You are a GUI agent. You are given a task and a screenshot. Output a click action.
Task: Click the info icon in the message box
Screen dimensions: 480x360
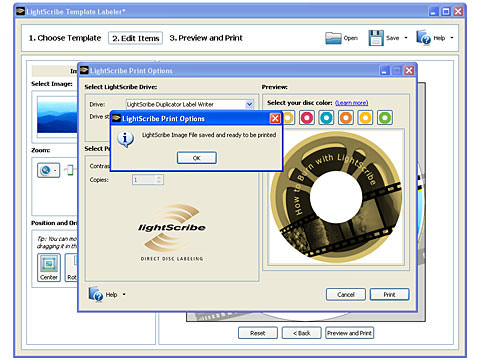coord(125,139)
